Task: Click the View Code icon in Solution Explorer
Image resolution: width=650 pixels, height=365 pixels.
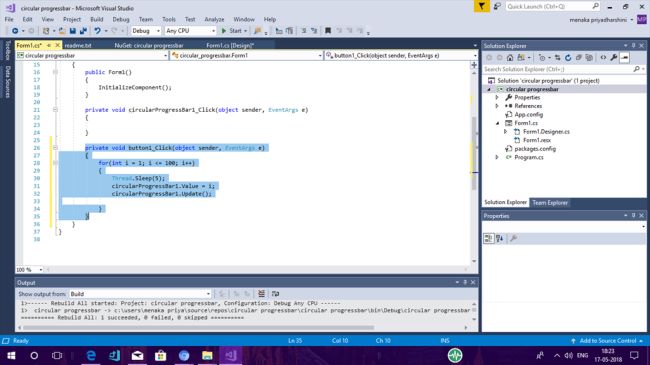Action: pyautogui.click(x=603, y=58)
